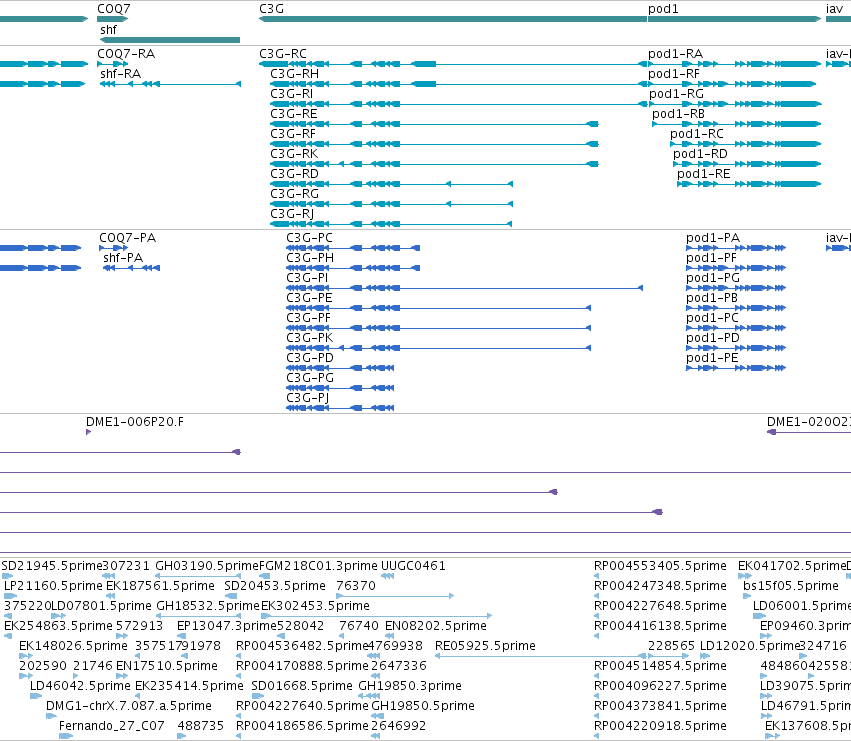The height and width of the screenshot is (741, 851).
Task: Click EST DMG1-chrX.7.087.a.5prime
Action: (129, 706)
